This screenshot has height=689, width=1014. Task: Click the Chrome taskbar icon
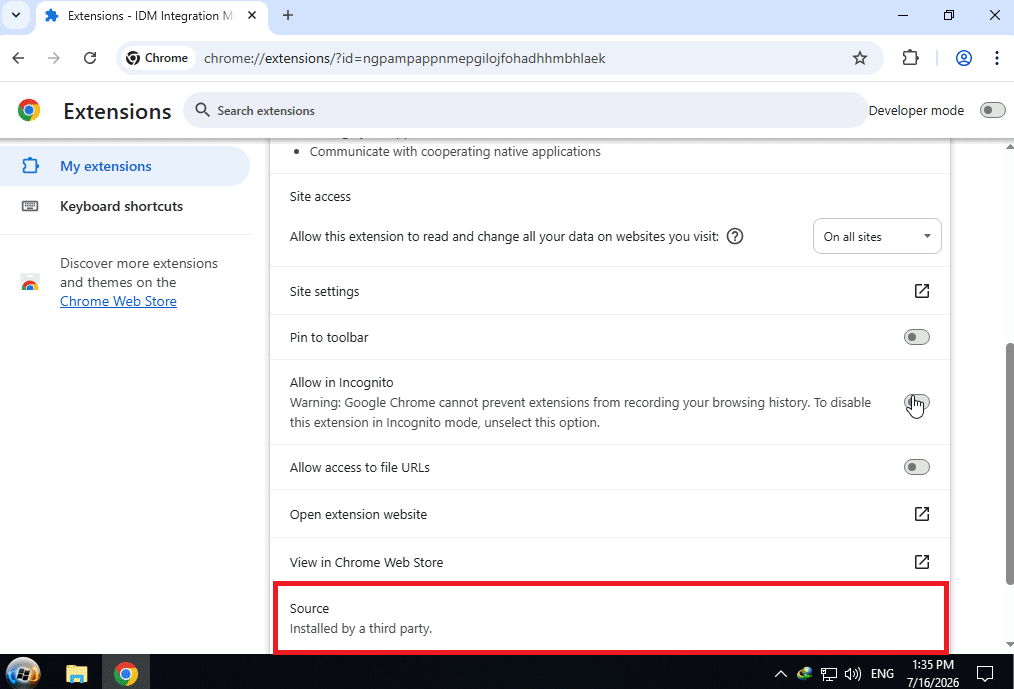pos(126,673)
